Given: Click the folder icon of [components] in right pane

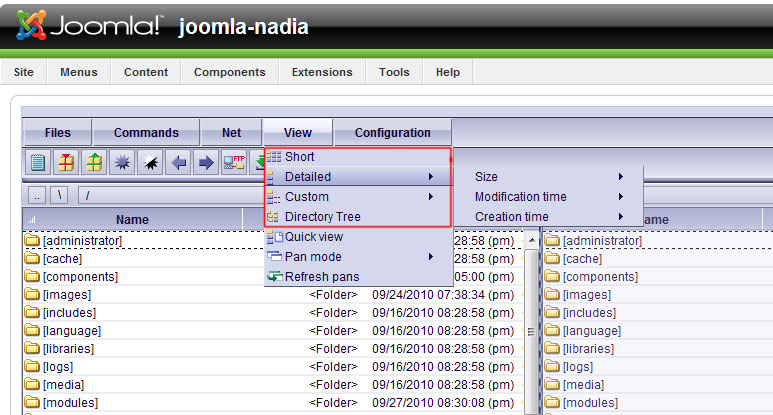Looking at the screenshot, I should pyautogui.click(x=552, y=277).
